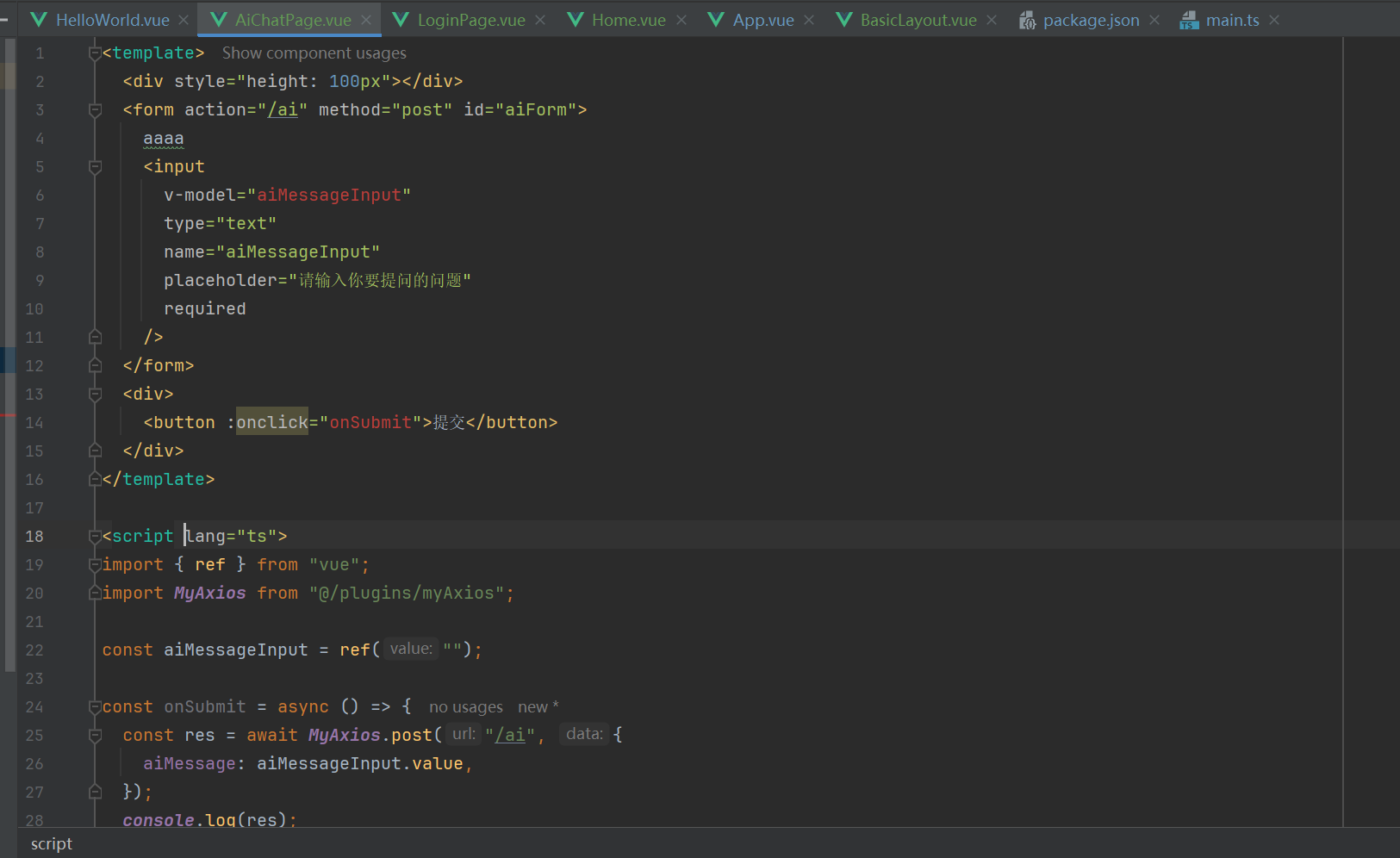The image size is (1400, 858).
Task: Switch to the main.ts tab
Action: coord(1232,20)
